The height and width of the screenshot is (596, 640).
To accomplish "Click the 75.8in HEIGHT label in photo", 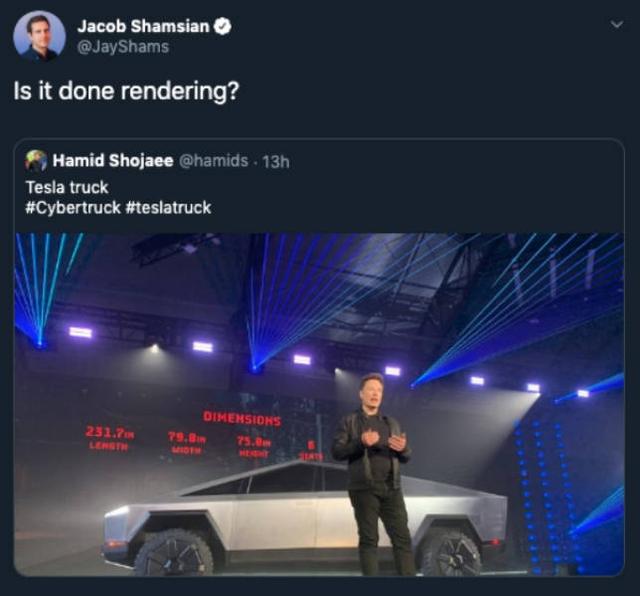I will 253,442.
